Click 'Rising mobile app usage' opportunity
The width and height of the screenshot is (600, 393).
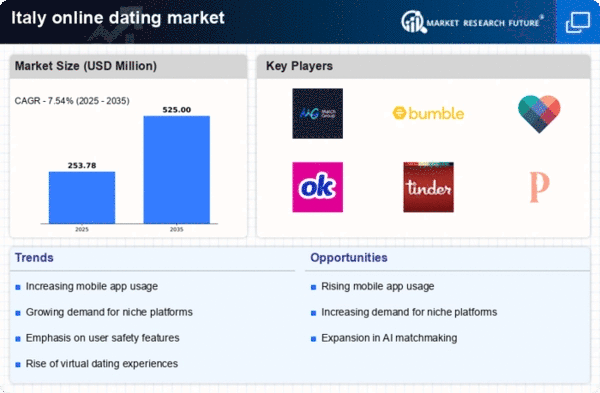pos(378,286)
